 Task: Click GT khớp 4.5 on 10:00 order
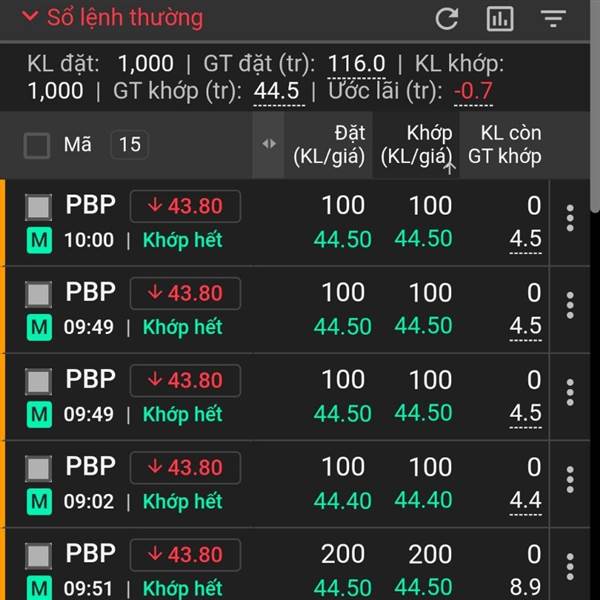525,239
